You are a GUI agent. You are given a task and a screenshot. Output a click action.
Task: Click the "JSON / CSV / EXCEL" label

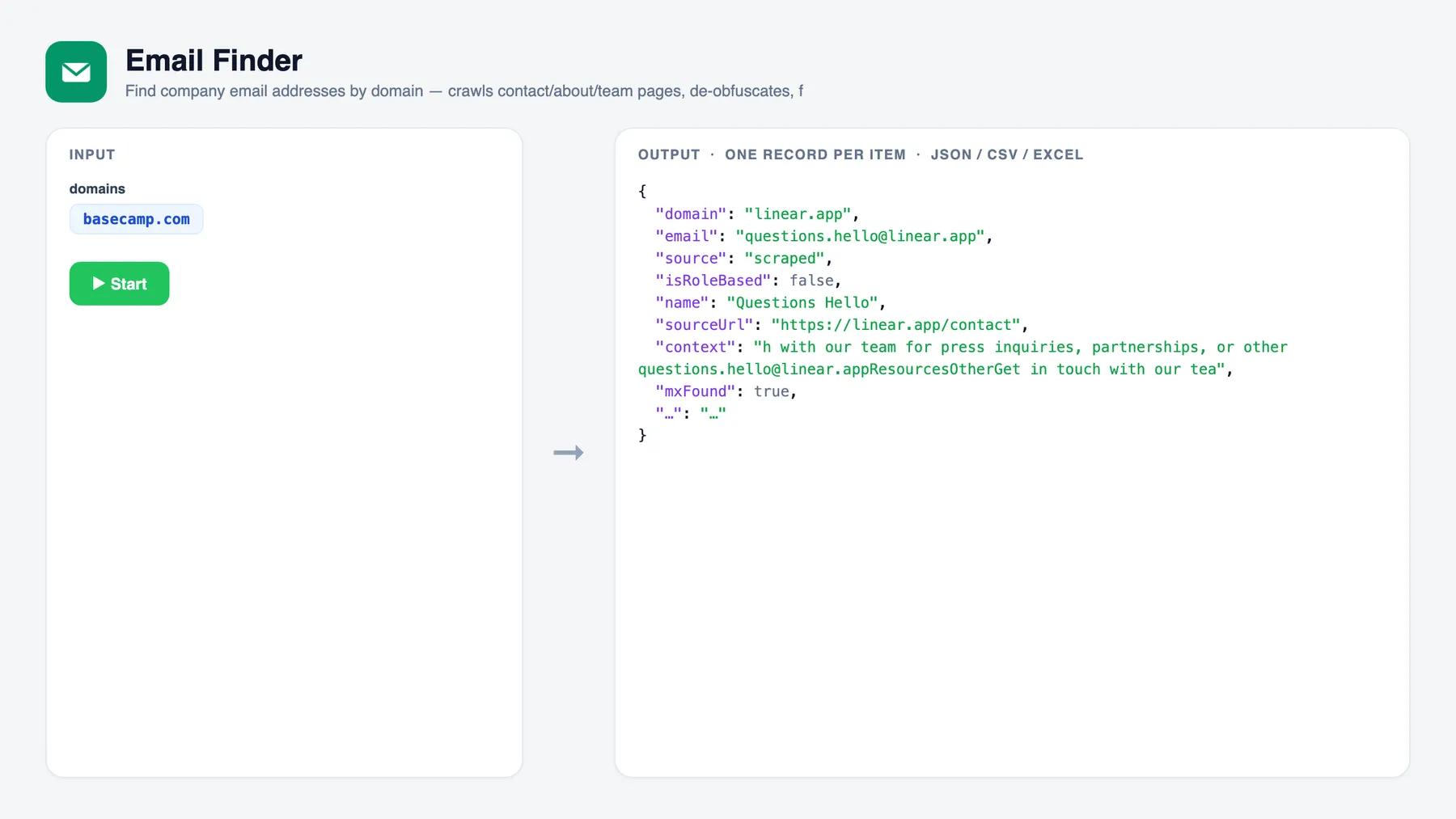click(x=1007, y=154)
